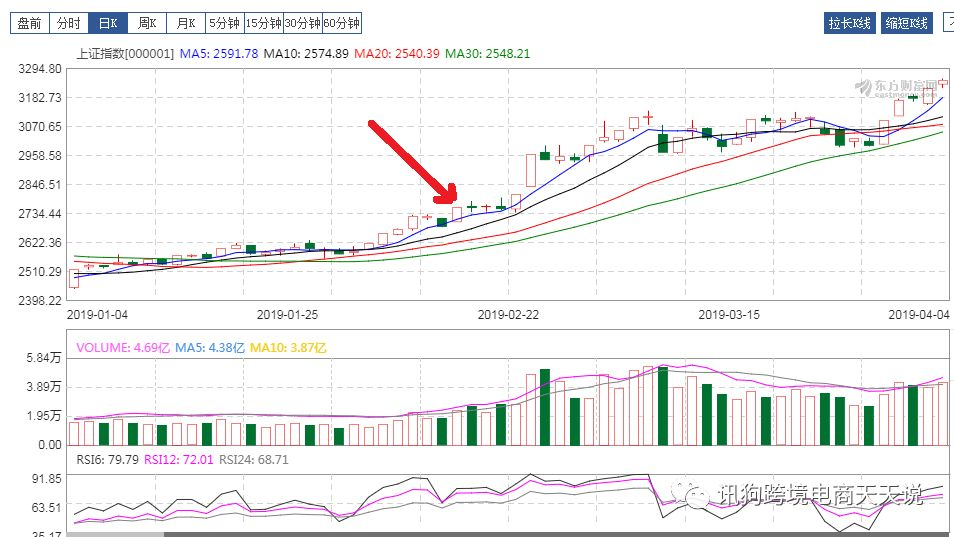Click the red MA20 indicator label
This screenshot has width=954, height=537.
point(396,53)
